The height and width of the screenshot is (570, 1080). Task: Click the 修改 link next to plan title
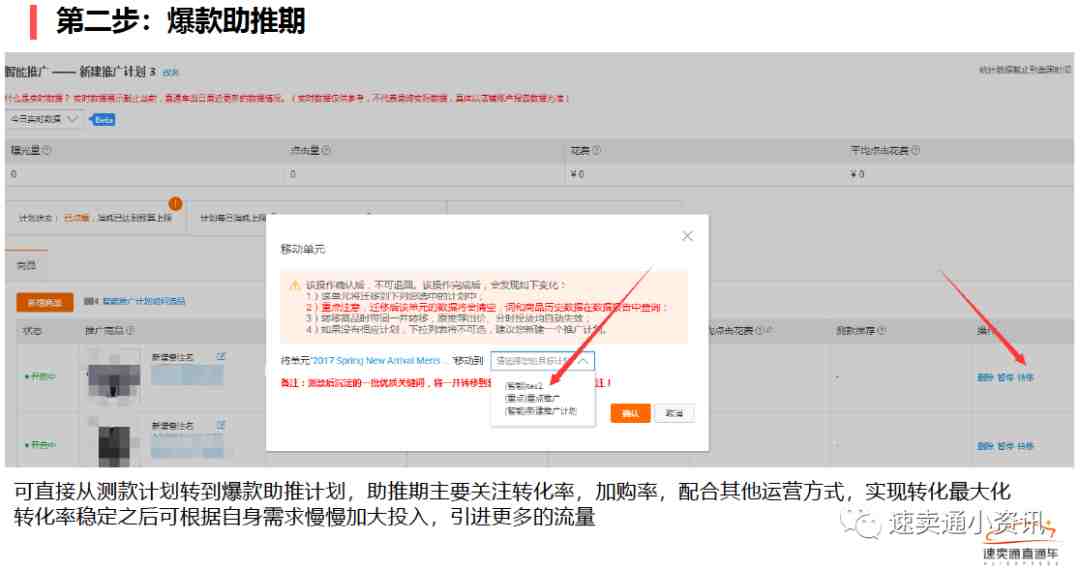pyautogui.click(x=171, y=73)
